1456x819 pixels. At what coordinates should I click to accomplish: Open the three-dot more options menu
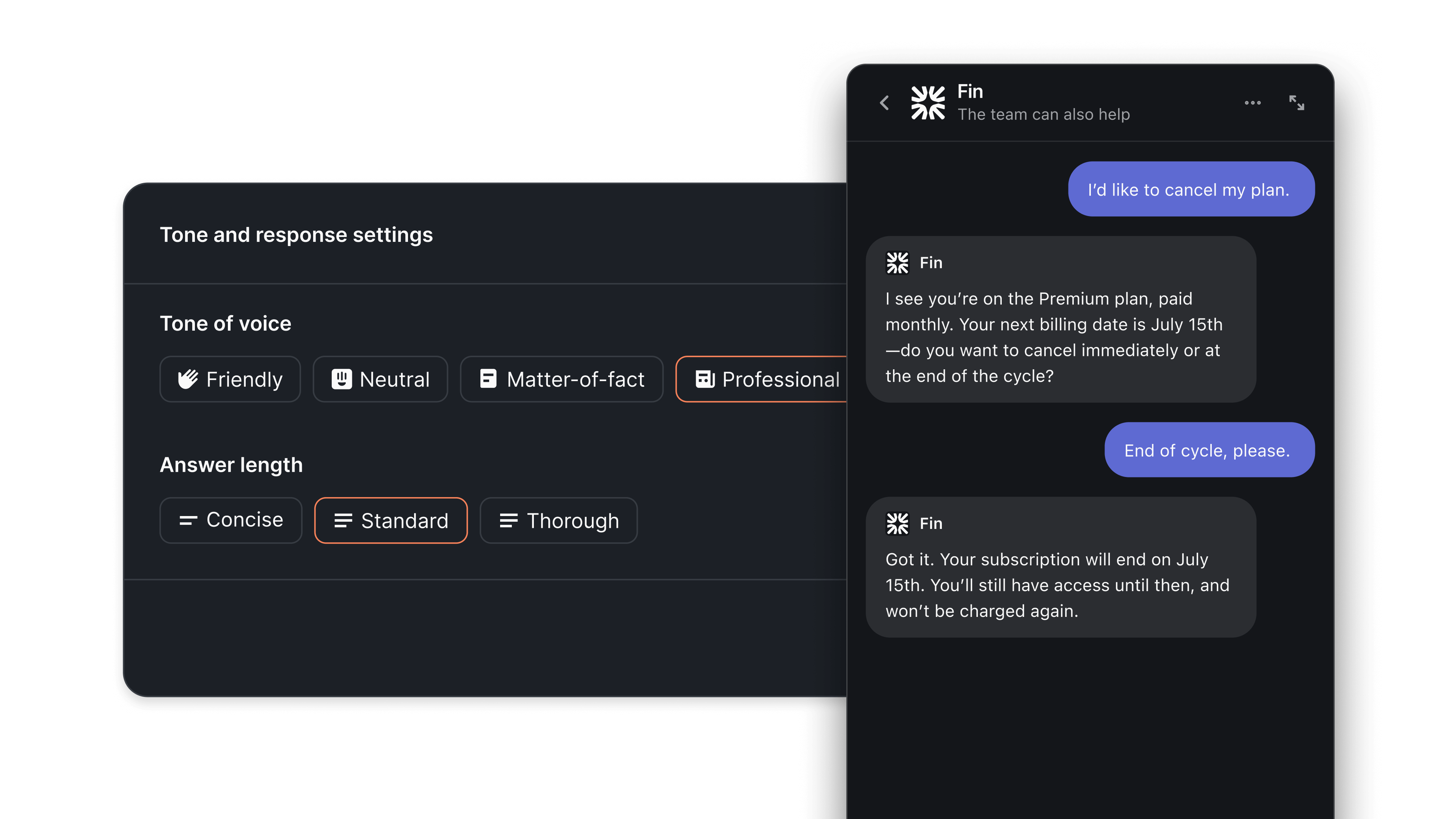pyautogui.click(x=1252, y=103)
